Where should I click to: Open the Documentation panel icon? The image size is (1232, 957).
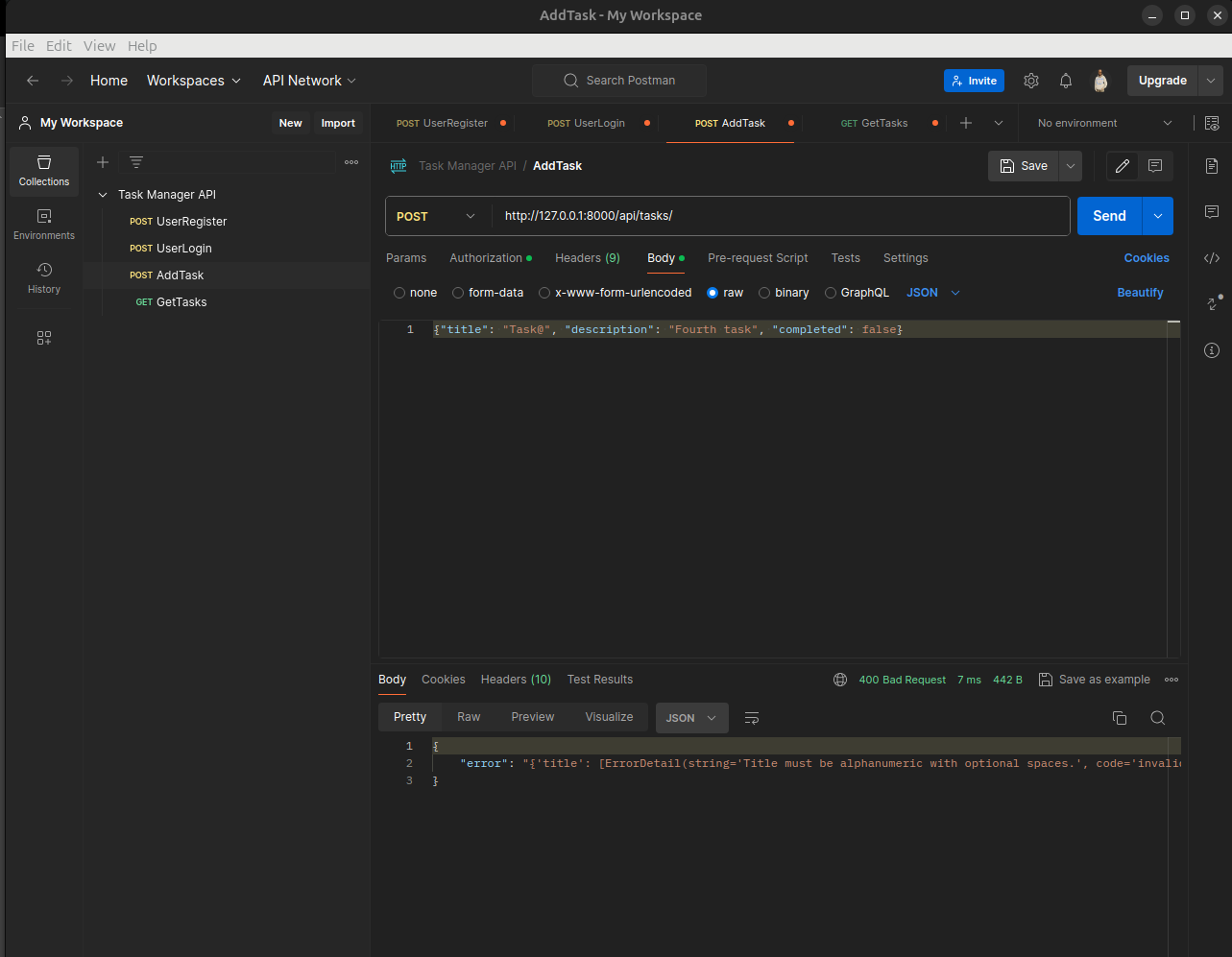coord(1212,166)
